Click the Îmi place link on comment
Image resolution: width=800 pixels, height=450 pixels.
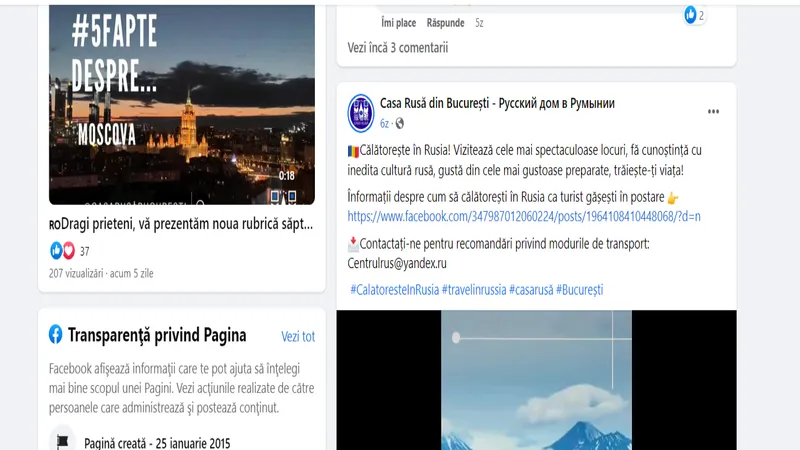click(398, 22)
